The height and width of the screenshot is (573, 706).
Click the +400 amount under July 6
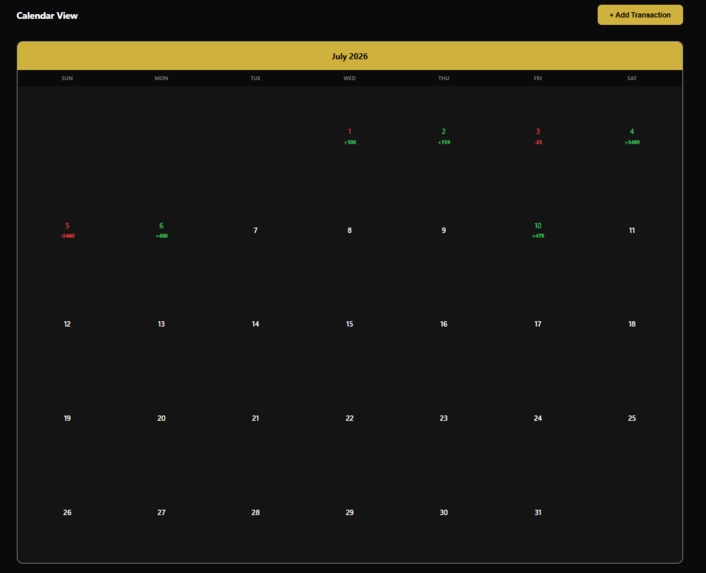pos(162,236)
